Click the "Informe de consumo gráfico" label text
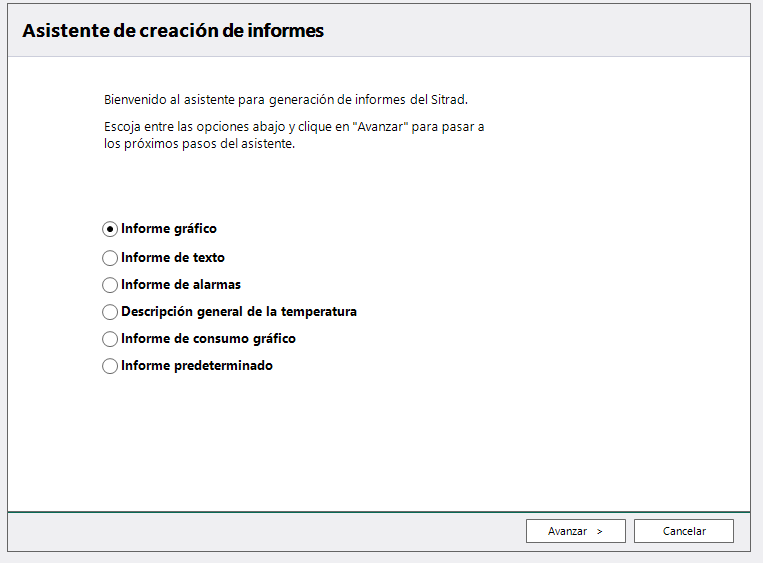Image resolution: width=763 pixels, height=563 pixels. [x=208, y=339]
